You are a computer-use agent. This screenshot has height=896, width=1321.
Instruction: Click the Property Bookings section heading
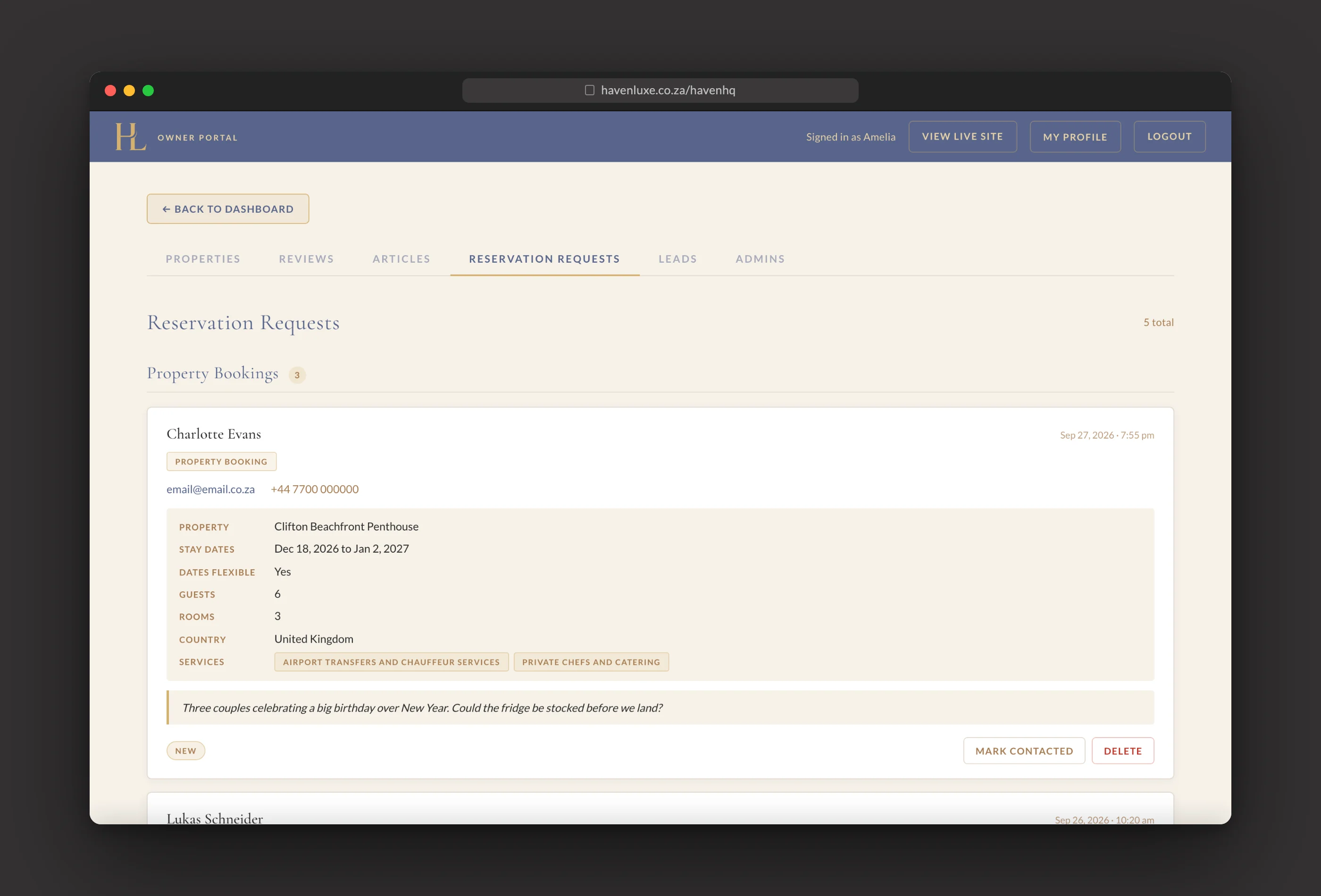click(213, 373)
